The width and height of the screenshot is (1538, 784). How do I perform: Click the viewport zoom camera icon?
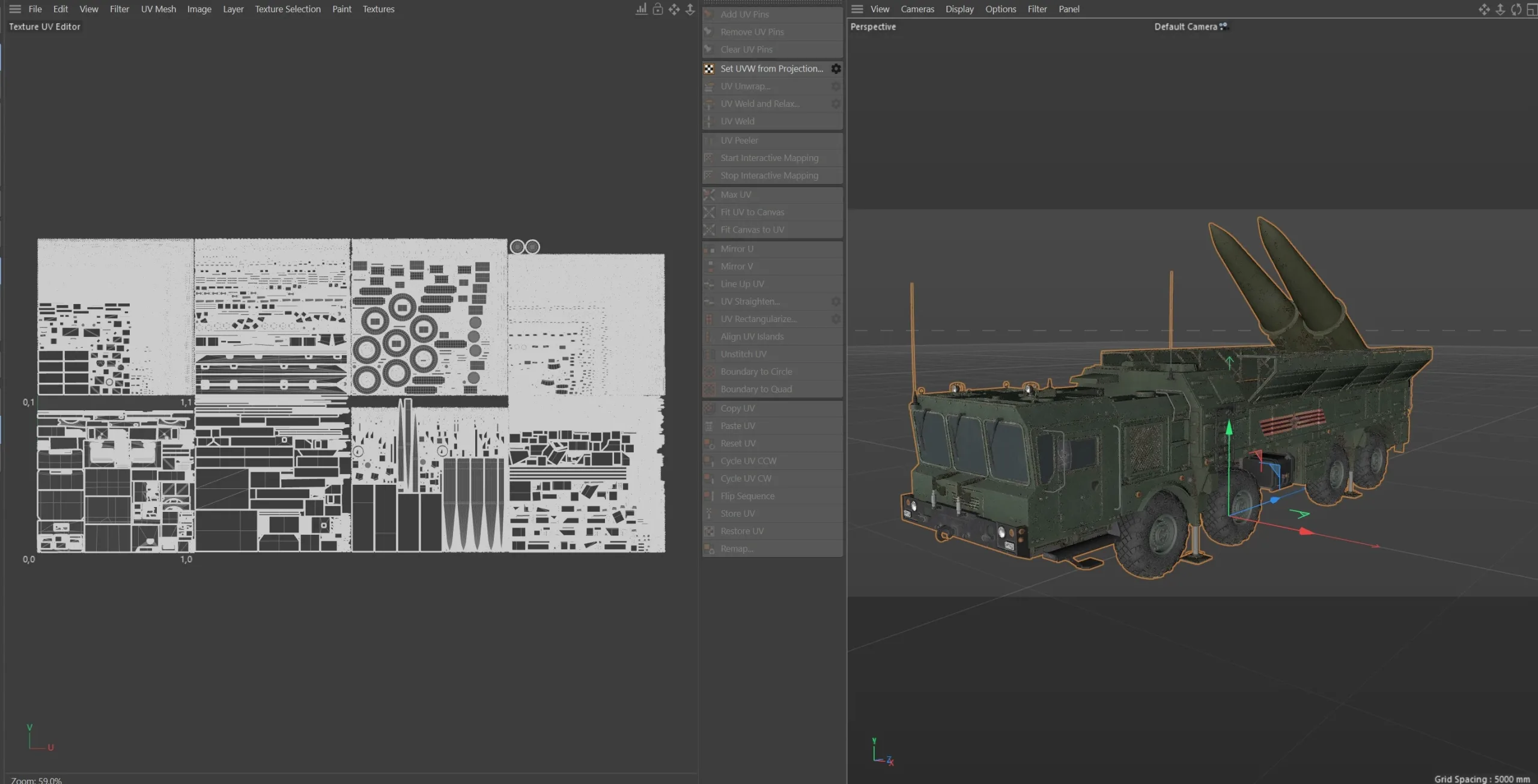(1500, 9)
